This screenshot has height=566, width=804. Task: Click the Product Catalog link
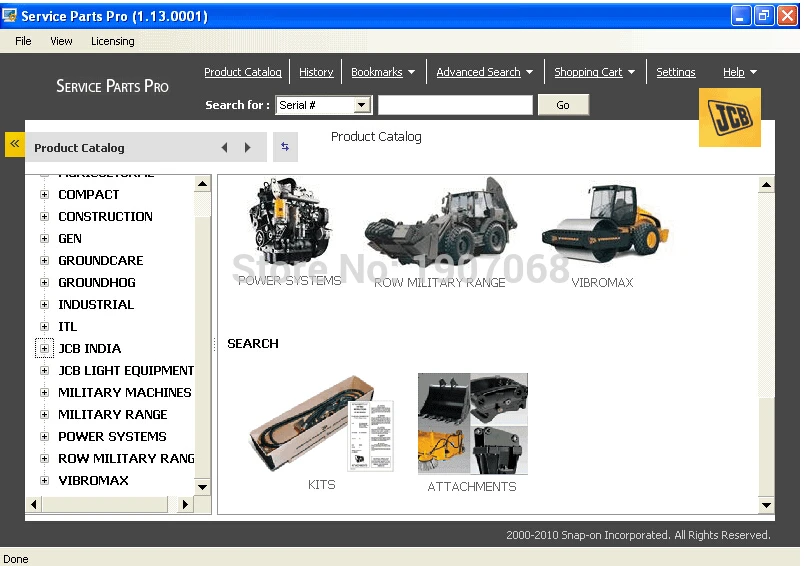(x=243, y=72)
